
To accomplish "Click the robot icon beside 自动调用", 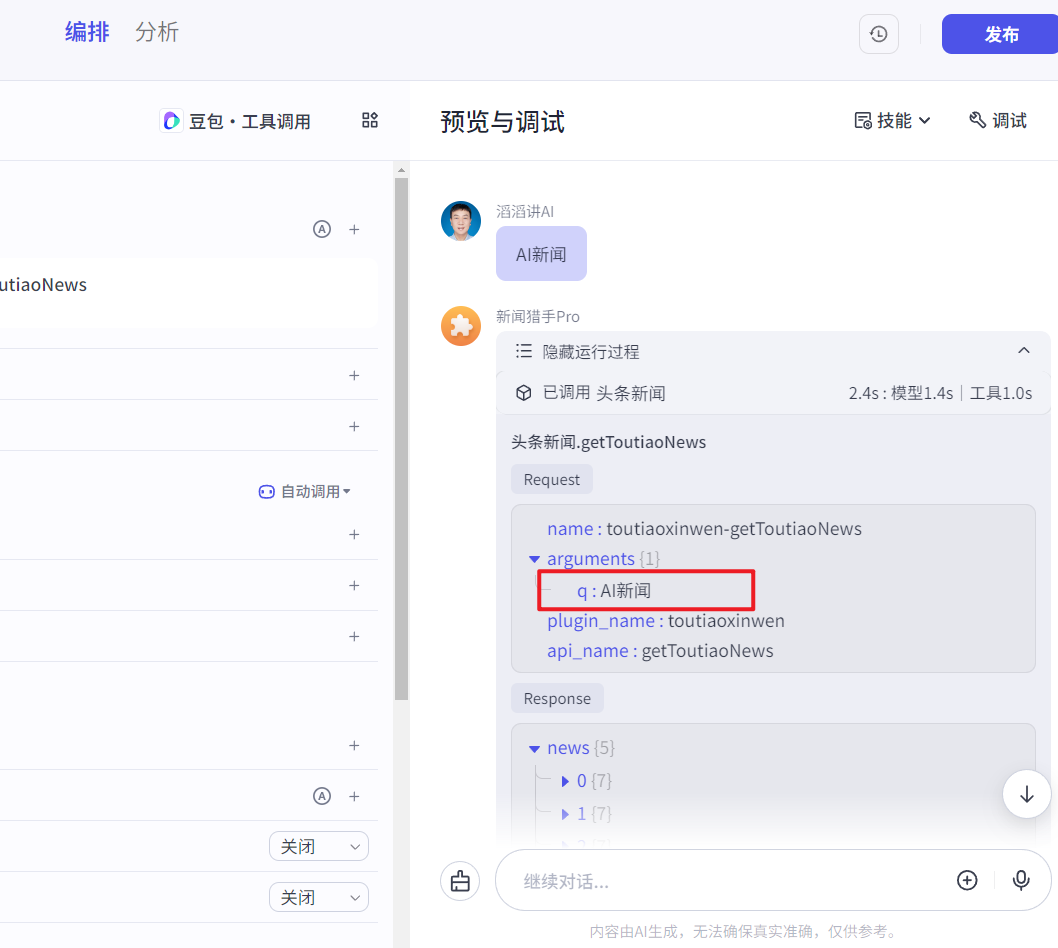I will 267,492.
